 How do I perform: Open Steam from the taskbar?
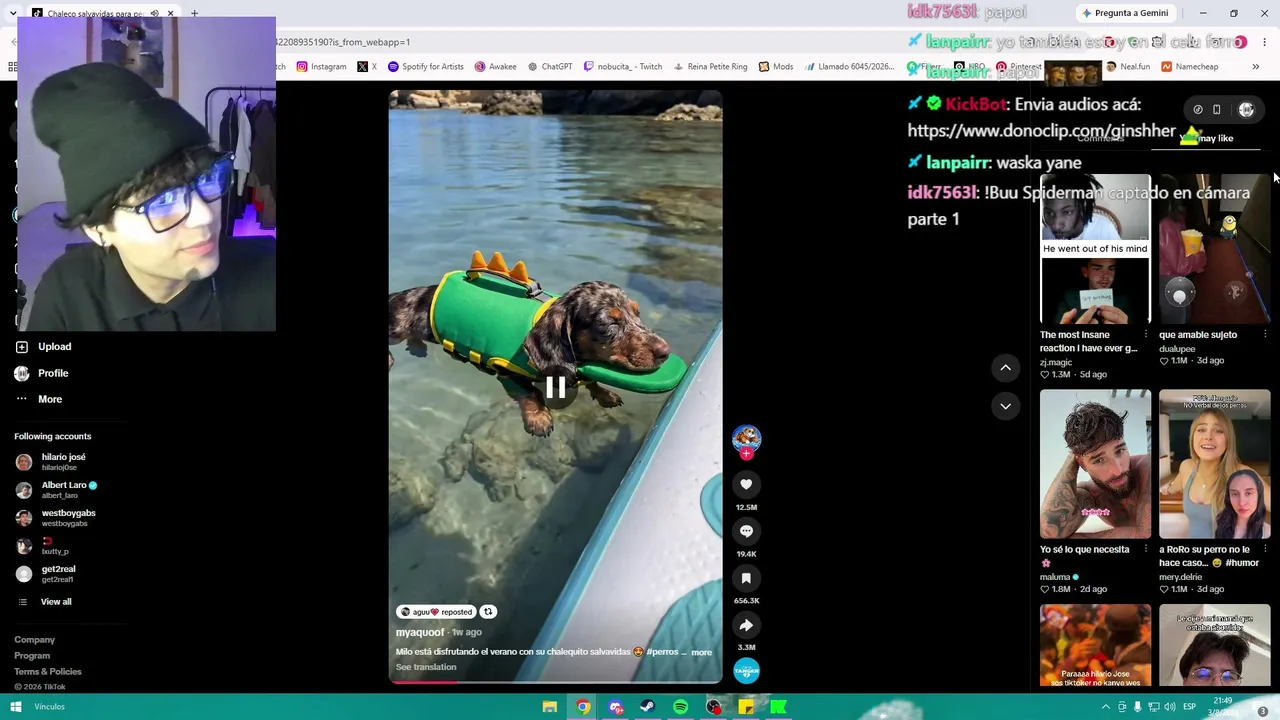[648, 707]
